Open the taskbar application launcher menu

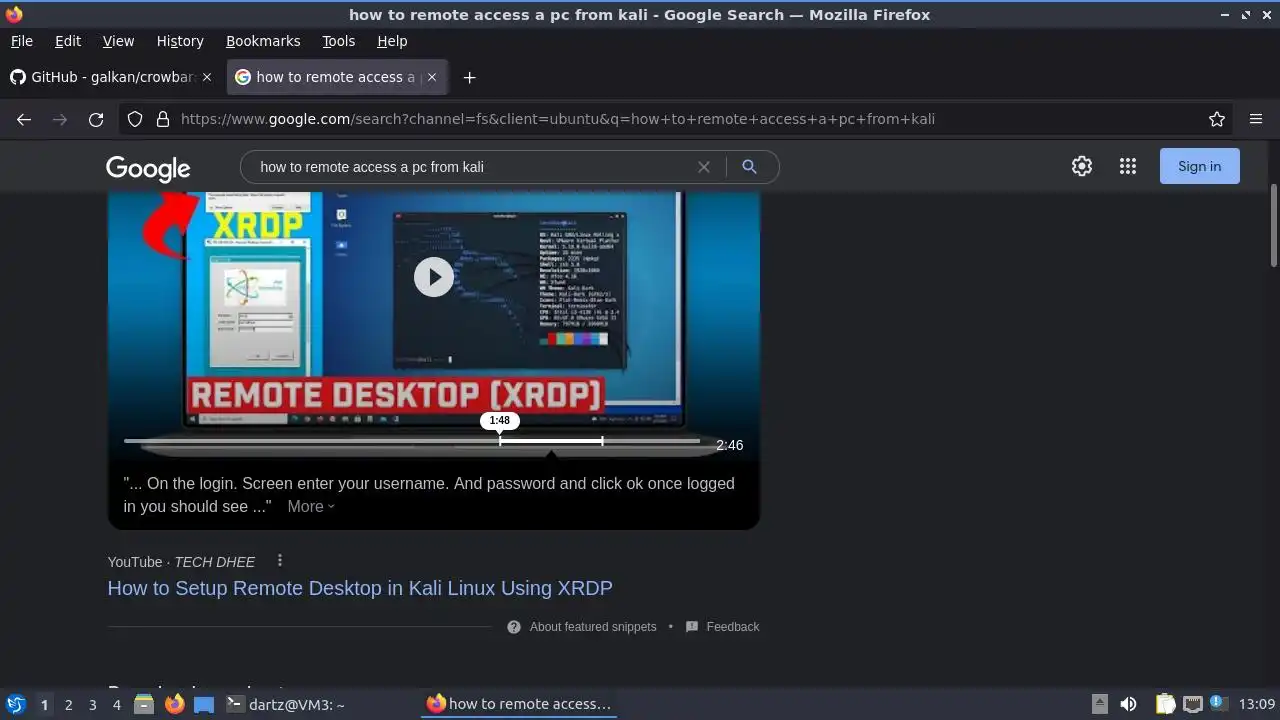click(16, 704)
